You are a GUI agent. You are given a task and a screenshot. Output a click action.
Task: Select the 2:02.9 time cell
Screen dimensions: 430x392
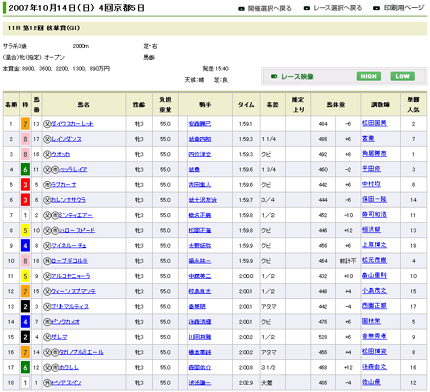click(246, 383)
